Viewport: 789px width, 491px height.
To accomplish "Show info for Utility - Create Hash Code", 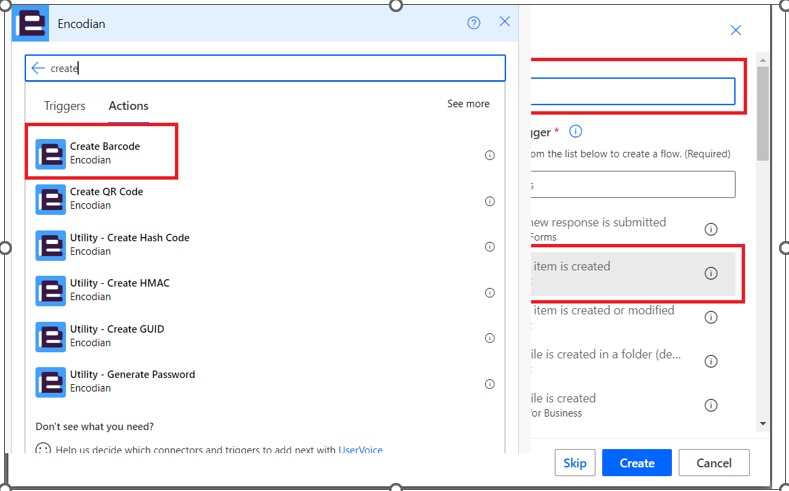I will (x=490, y=247).
